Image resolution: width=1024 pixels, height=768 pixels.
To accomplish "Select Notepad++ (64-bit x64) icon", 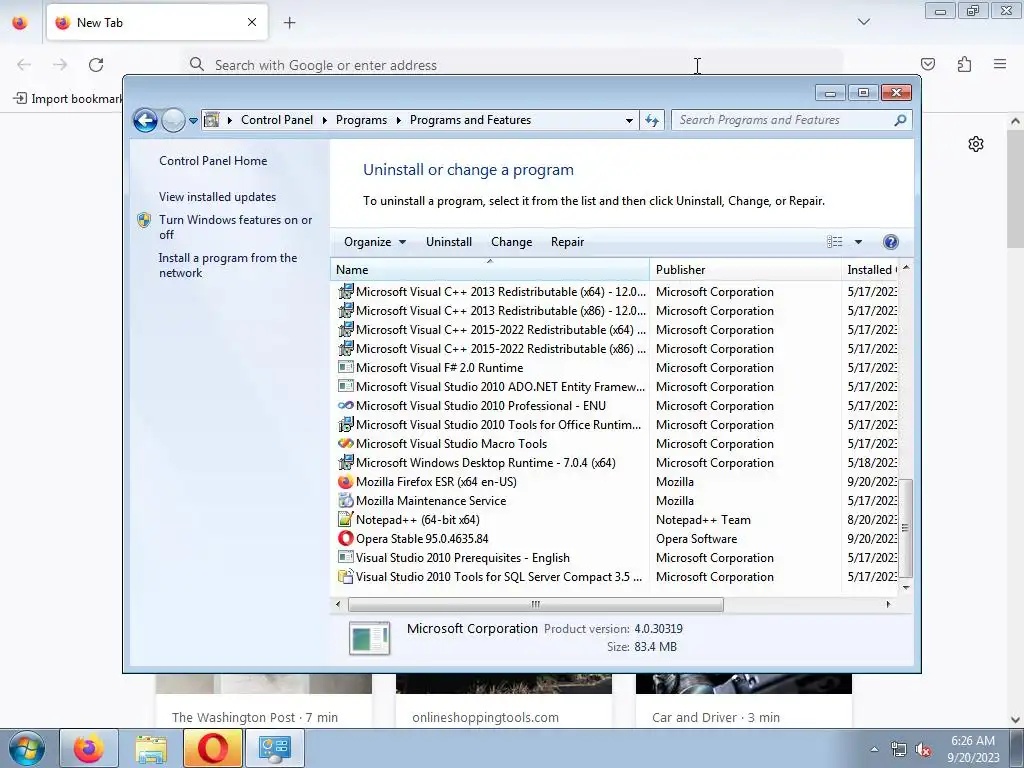I will tap(345, 519).
